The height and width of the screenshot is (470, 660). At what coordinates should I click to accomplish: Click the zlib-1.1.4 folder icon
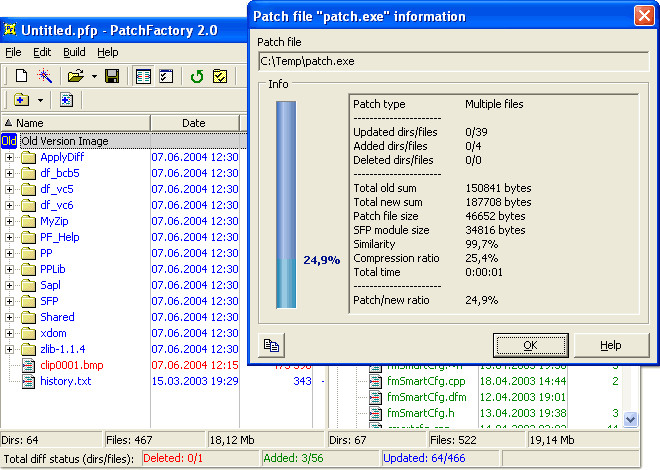[28, 349]
